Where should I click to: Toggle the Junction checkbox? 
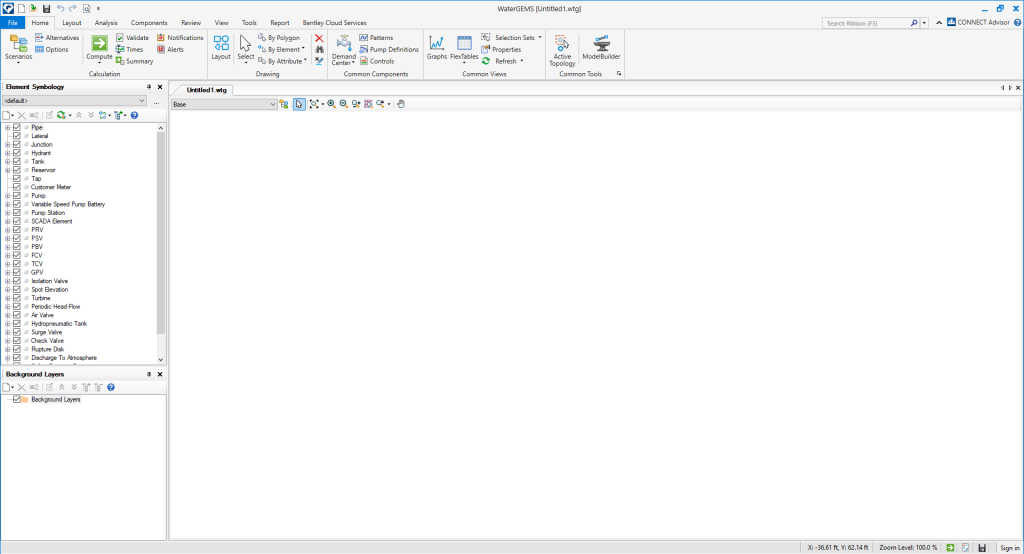[x=17, y=144]
